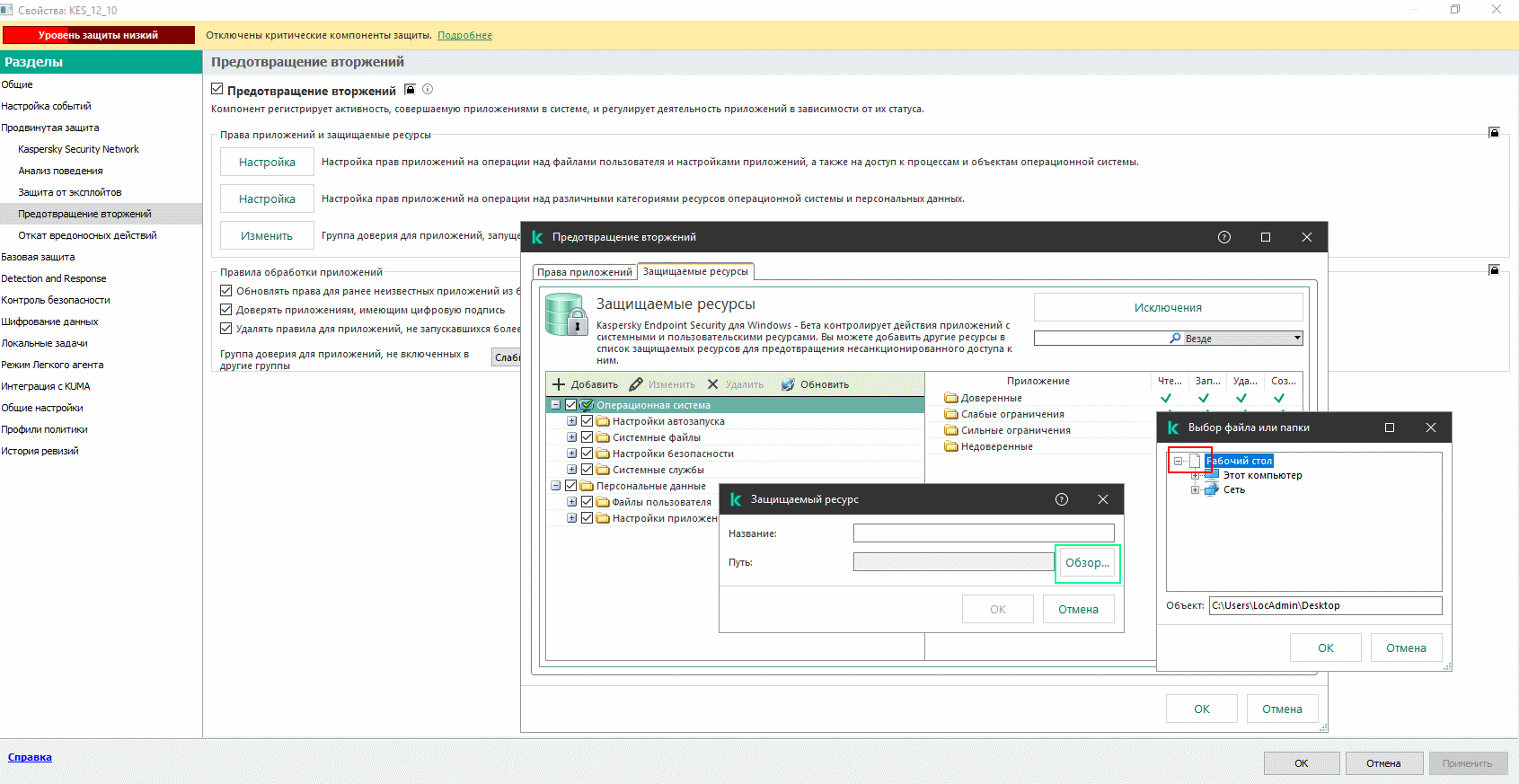Click the Обновить refresh icon

pos(788,384)
